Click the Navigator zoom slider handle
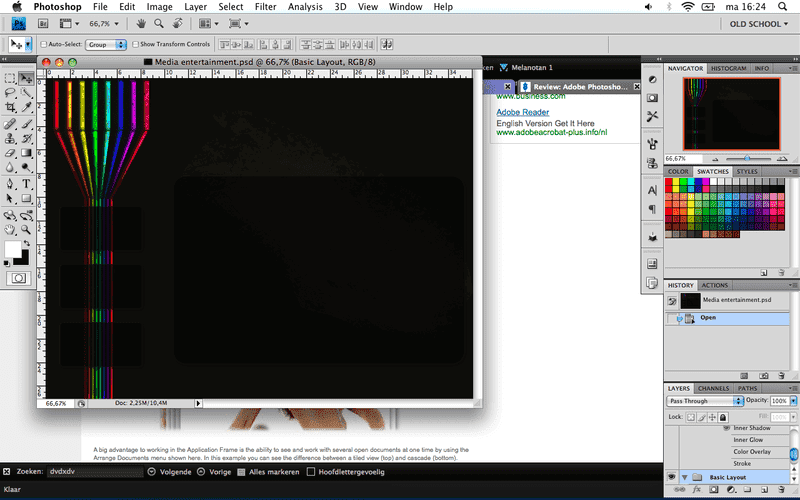Viewport: 800px width, 500px height. [746, 158]
